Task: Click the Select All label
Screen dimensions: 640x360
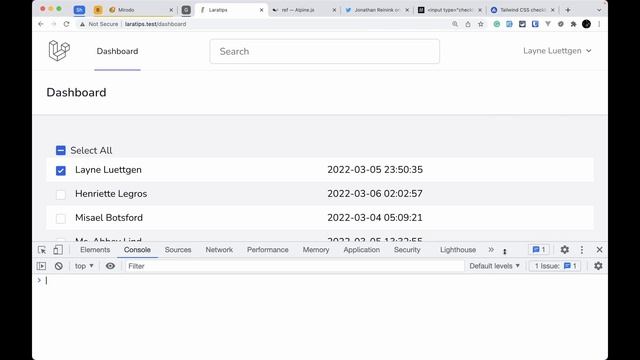Action: [91, 150]
